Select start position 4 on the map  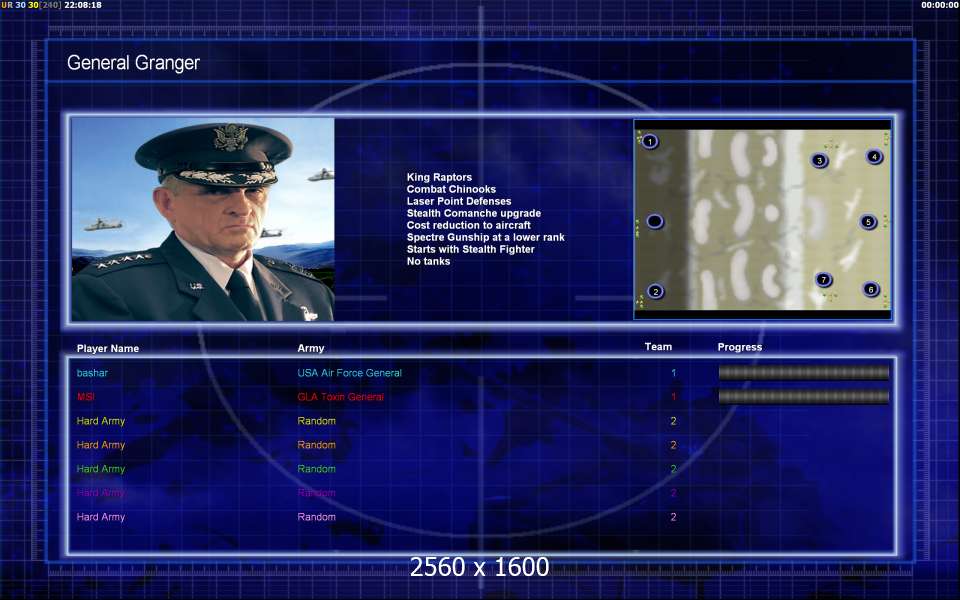[x=874, y=157]
